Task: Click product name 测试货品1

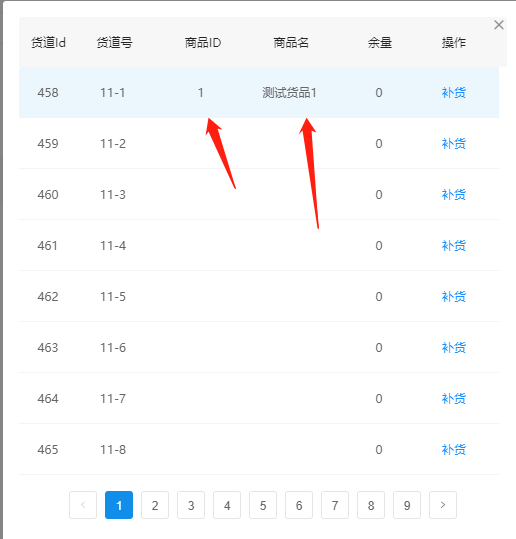Action: point(289,93)
